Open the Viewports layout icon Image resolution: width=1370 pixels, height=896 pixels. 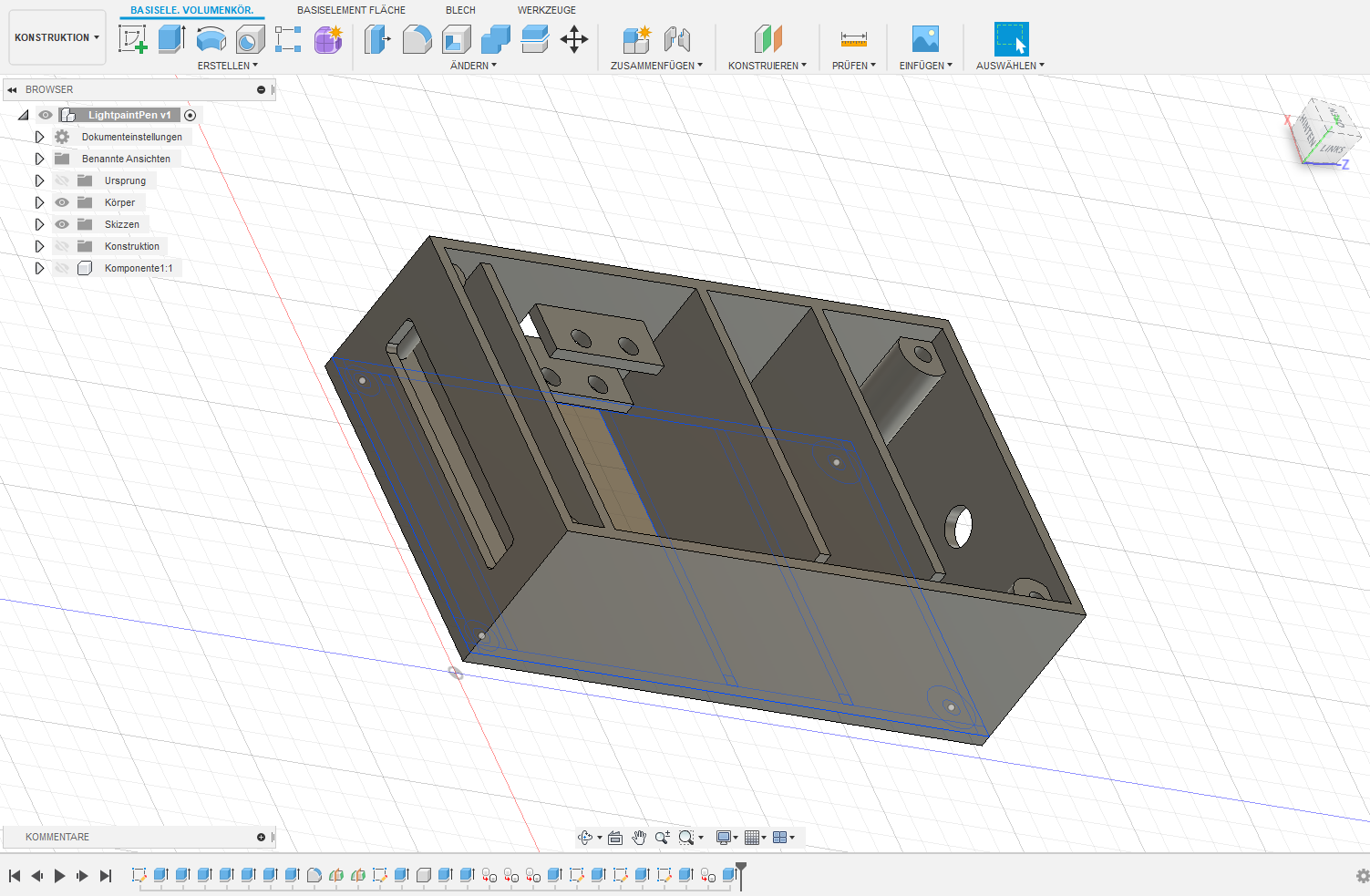(780, 838)
